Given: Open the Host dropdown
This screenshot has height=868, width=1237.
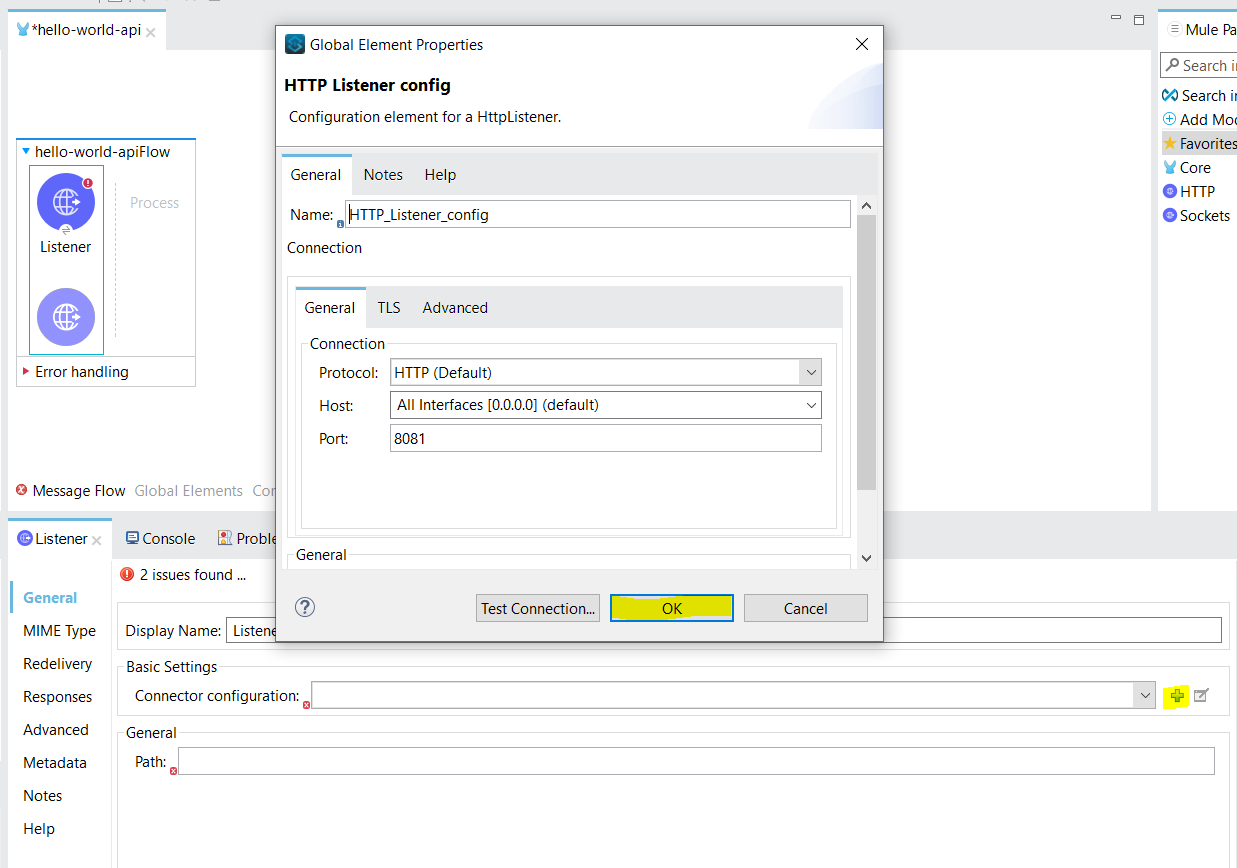Looking at the screenshot, I should coord(811,405).
